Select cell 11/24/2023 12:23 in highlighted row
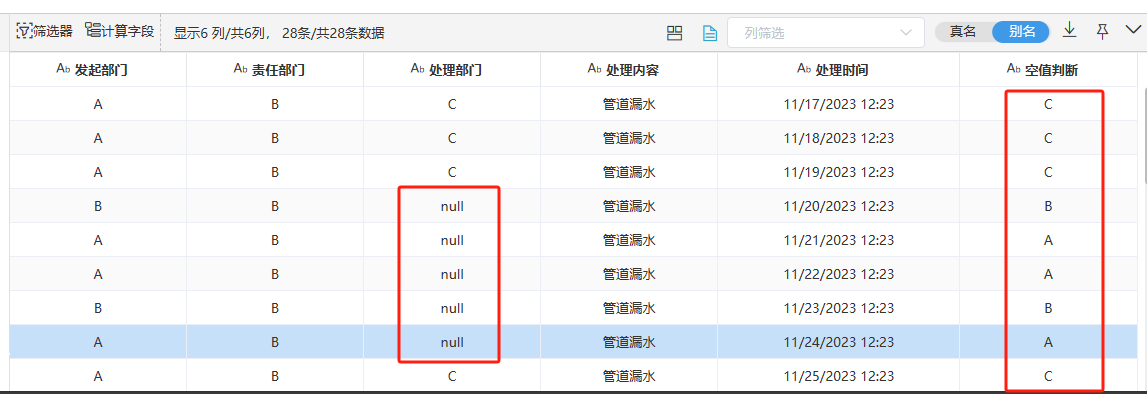 coord(838,341)
